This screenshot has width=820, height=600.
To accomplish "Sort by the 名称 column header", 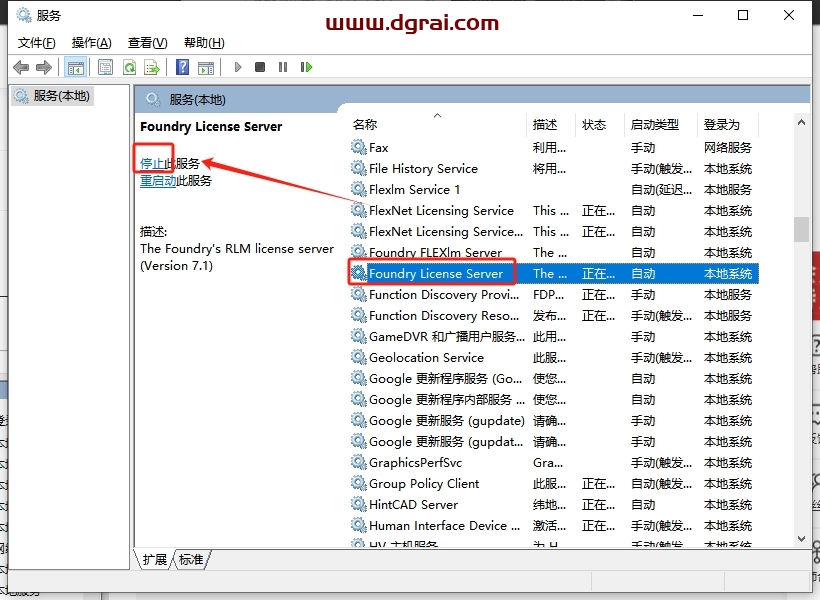I will 437,124.
